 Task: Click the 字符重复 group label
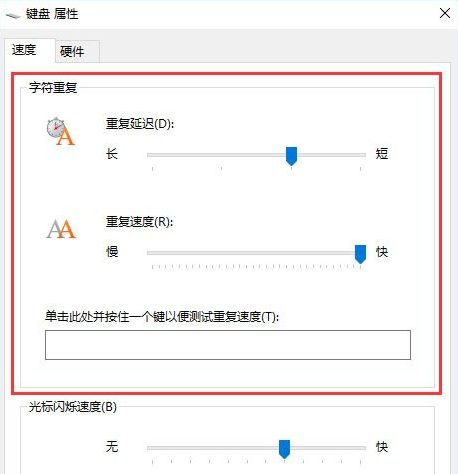tap(53, 87)
